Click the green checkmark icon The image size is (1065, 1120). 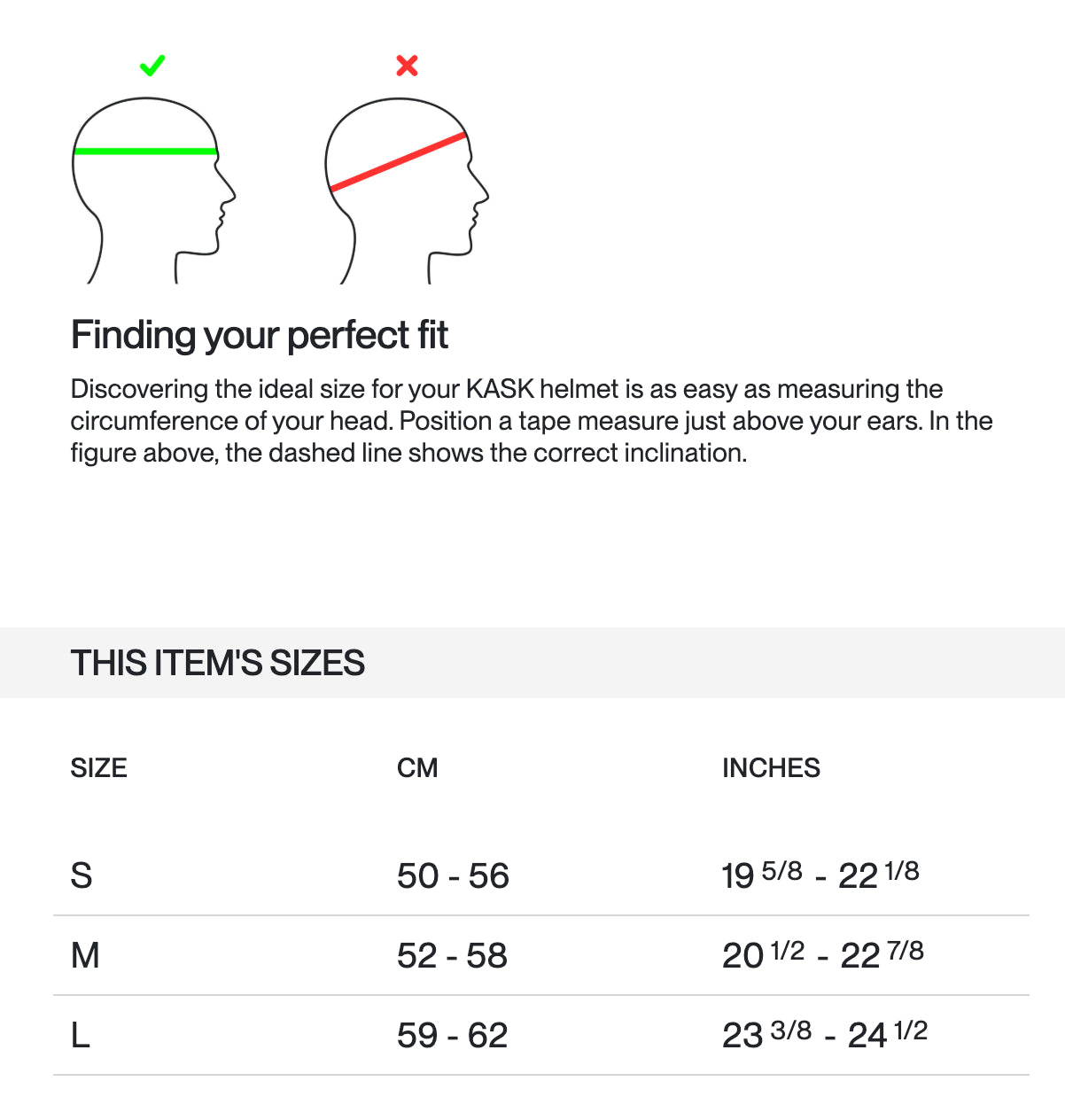[x=152, y=66]
